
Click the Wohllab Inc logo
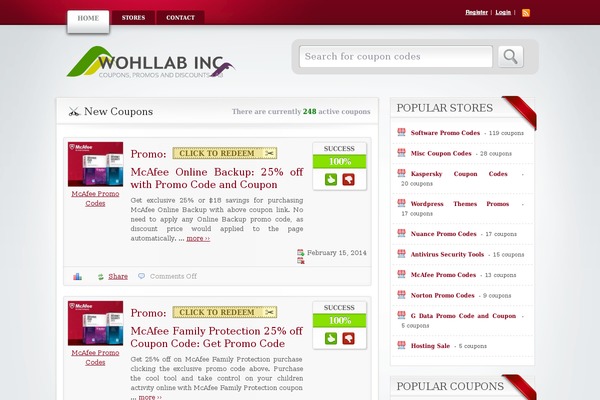pos(151,62)
